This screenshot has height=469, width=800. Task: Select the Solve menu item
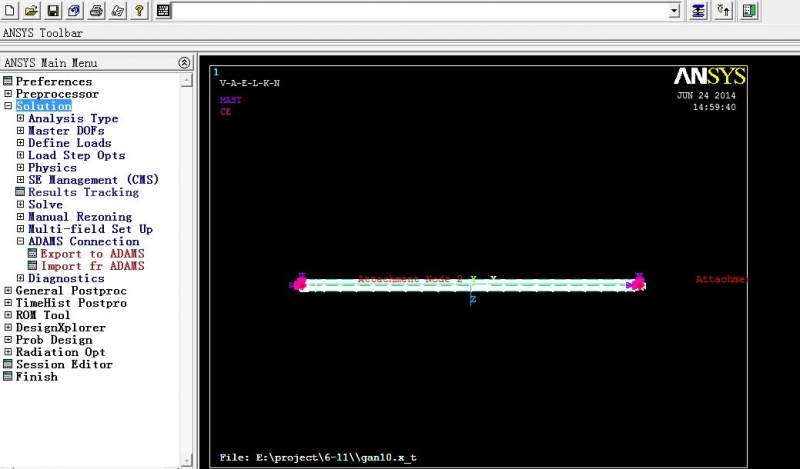tap(45, 204)
